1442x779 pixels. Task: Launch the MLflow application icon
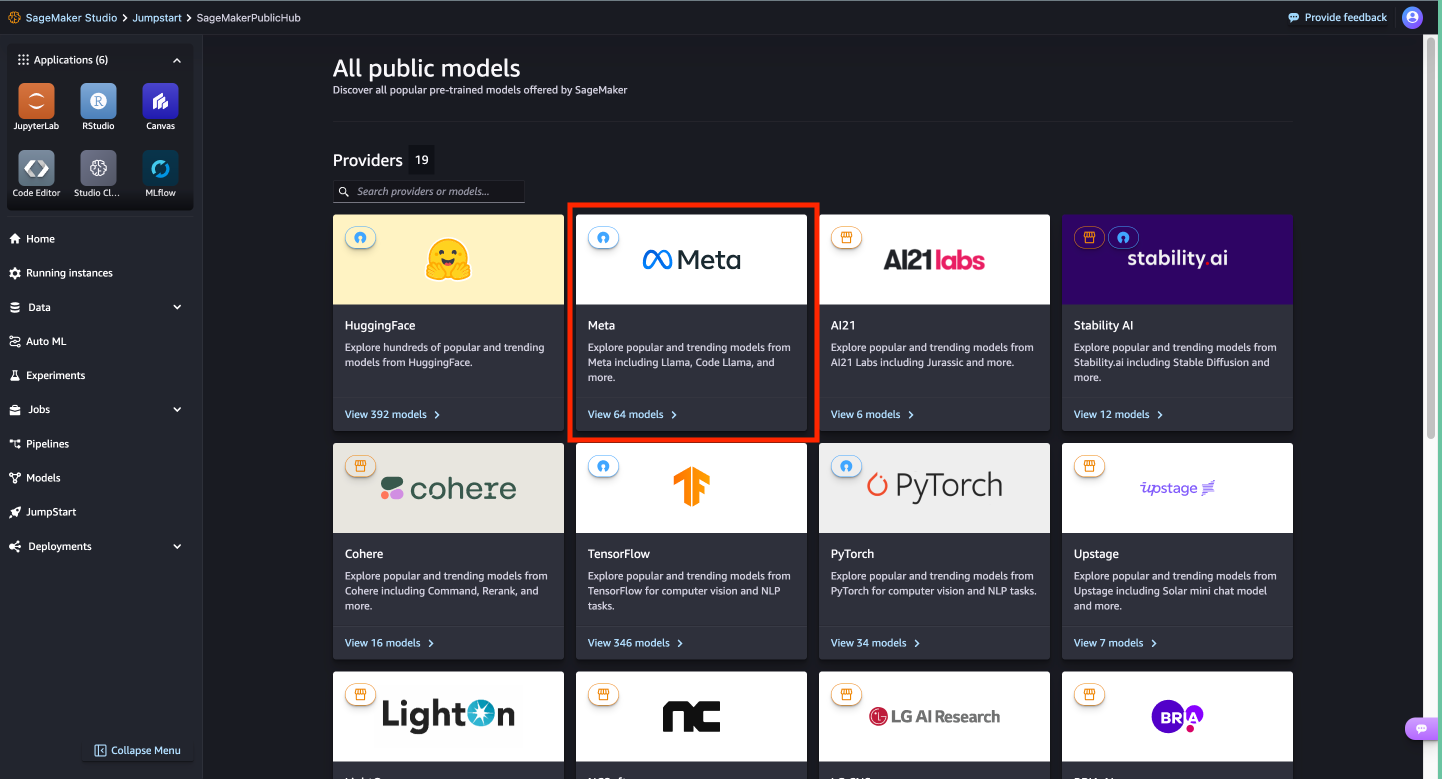[x=160, y=168]
